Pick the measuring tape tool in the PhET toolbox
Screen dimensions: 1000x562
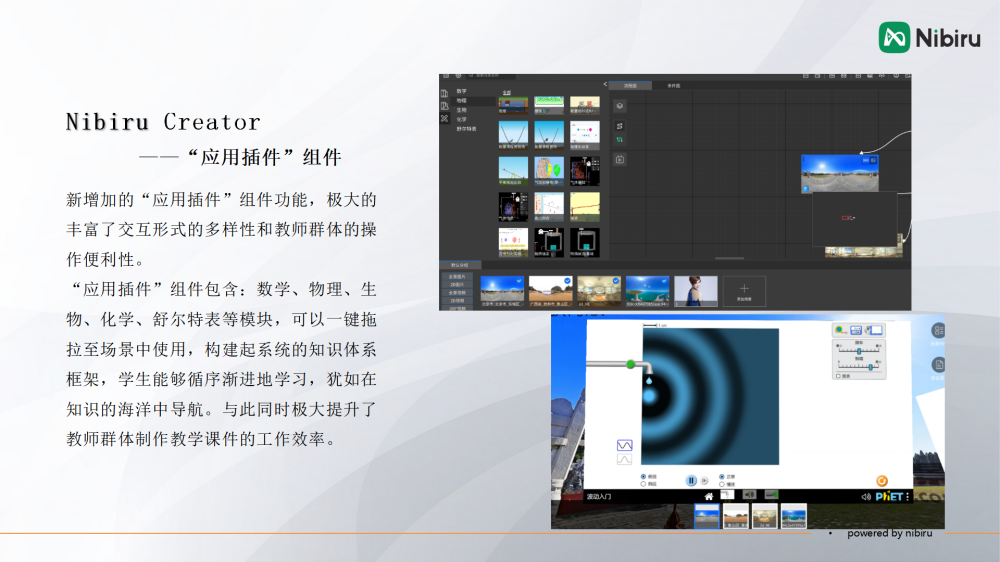(841, 330)
